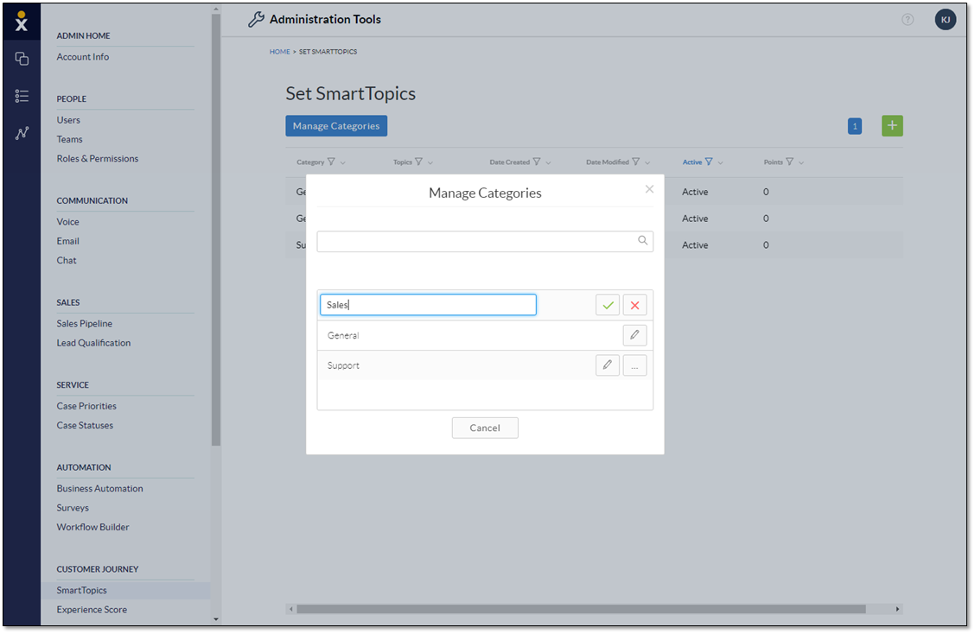The image size is (974, 633).
Task: Open the list icon in left rail
Action: coord(21,96)
